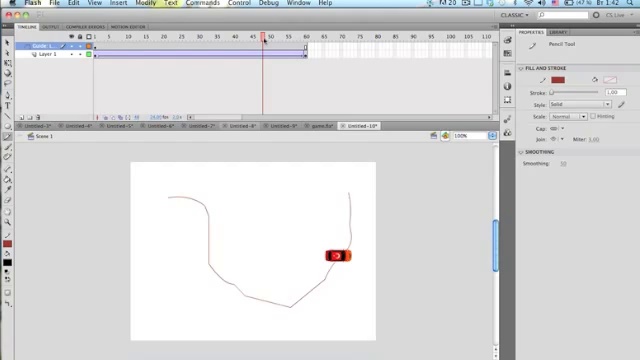Viewport: 640px width, 360px height.
Task: Open the stroke Style dropdown
Action: tap(580, 104)
